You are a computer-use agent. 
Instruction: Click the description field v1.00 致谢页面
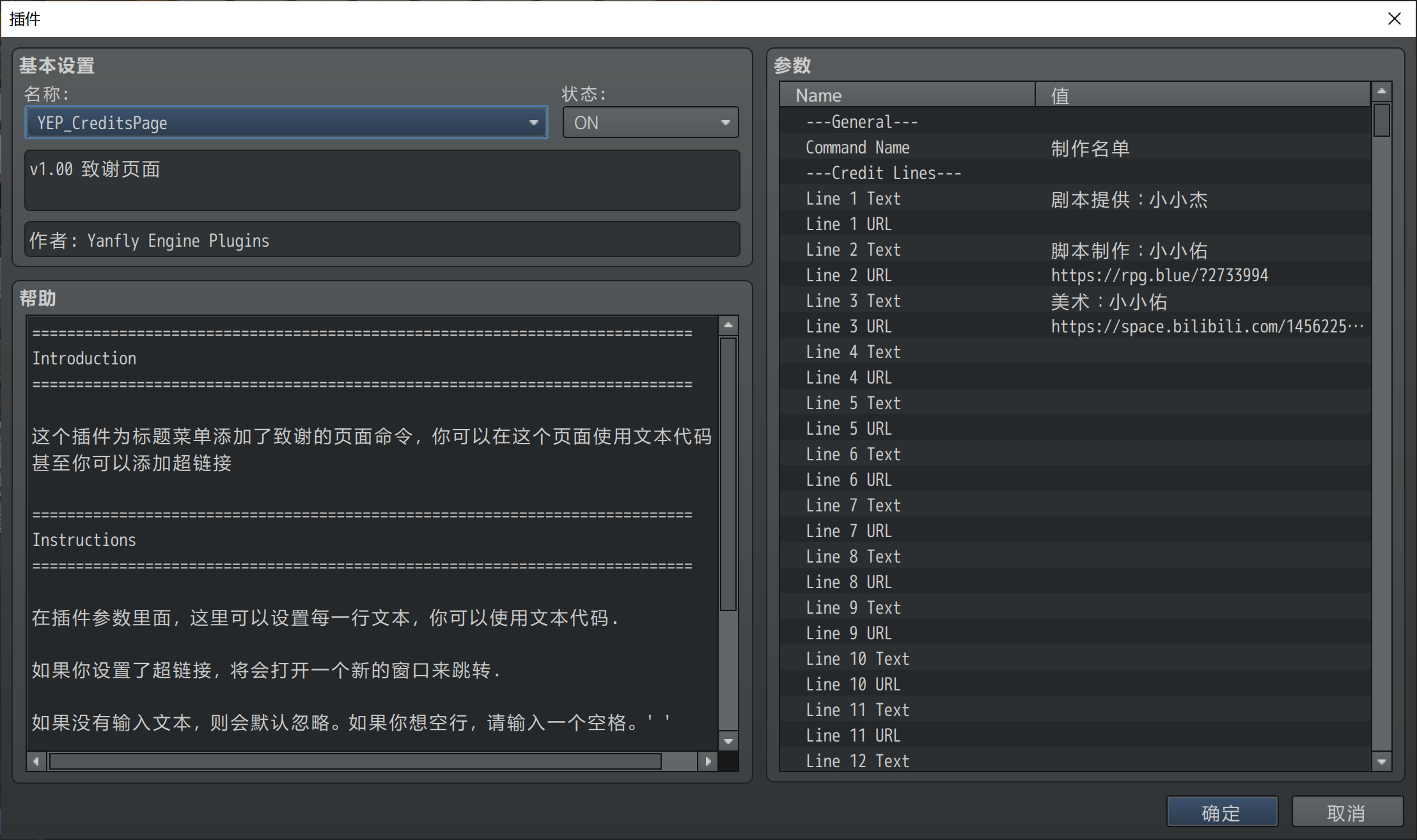pos(382,180)
